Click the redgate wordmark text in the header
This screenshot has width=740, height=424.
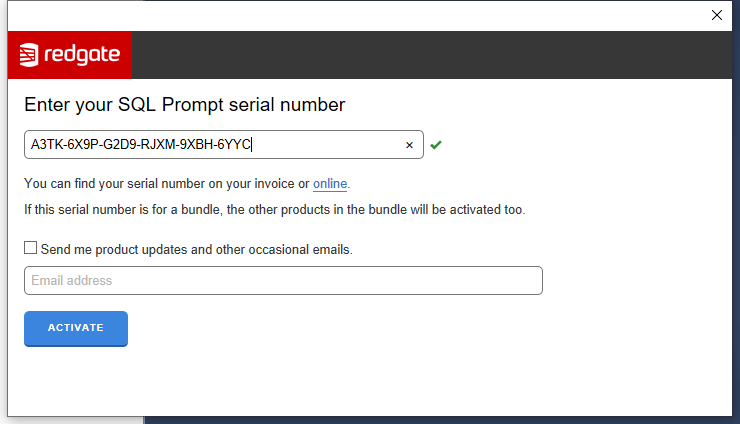point(81,55)
